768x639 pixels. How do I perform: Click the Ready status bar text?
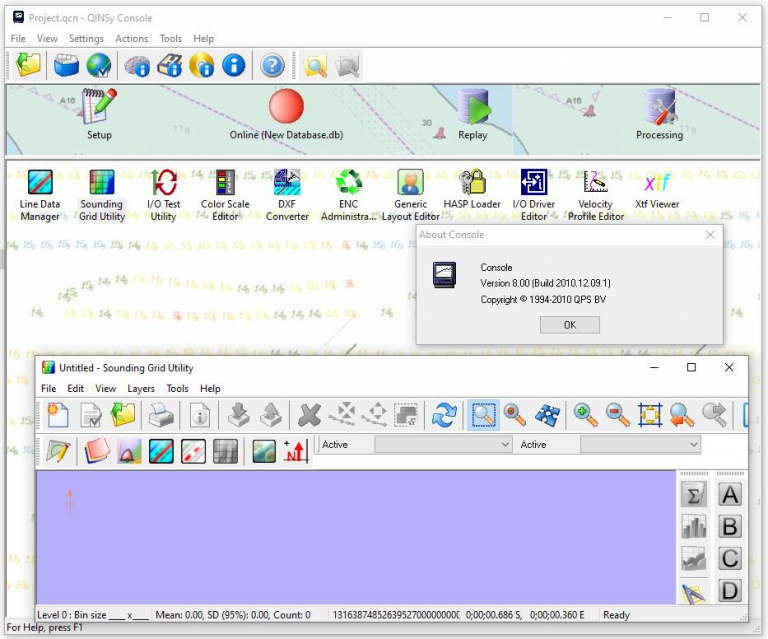[616, 615]
